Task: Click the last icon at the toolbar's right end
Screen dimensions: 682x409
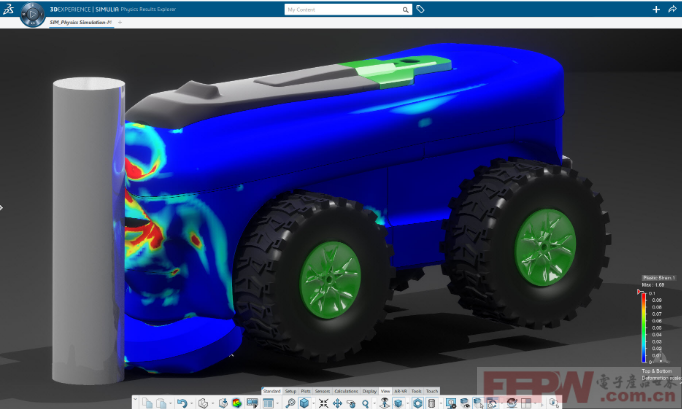Action: pos(553,403)
